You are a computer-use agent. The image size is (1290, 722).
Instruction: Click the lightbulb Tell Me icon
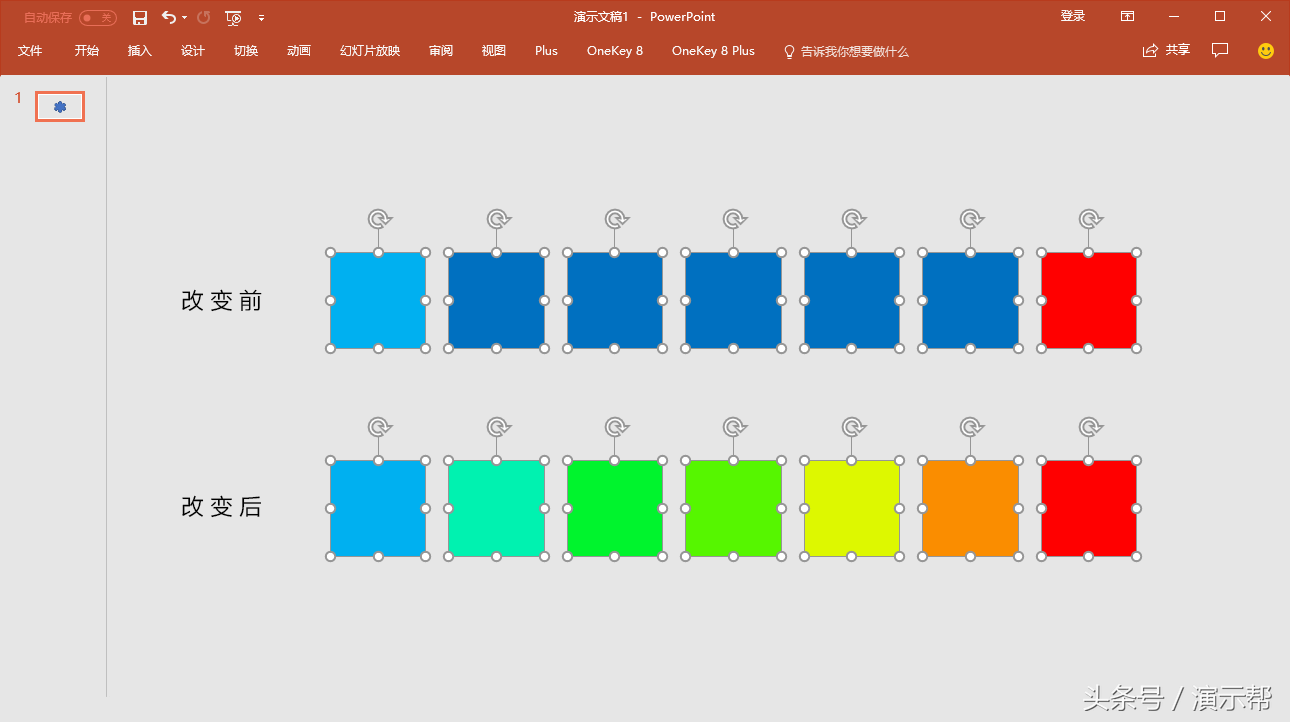pos(789,51)
